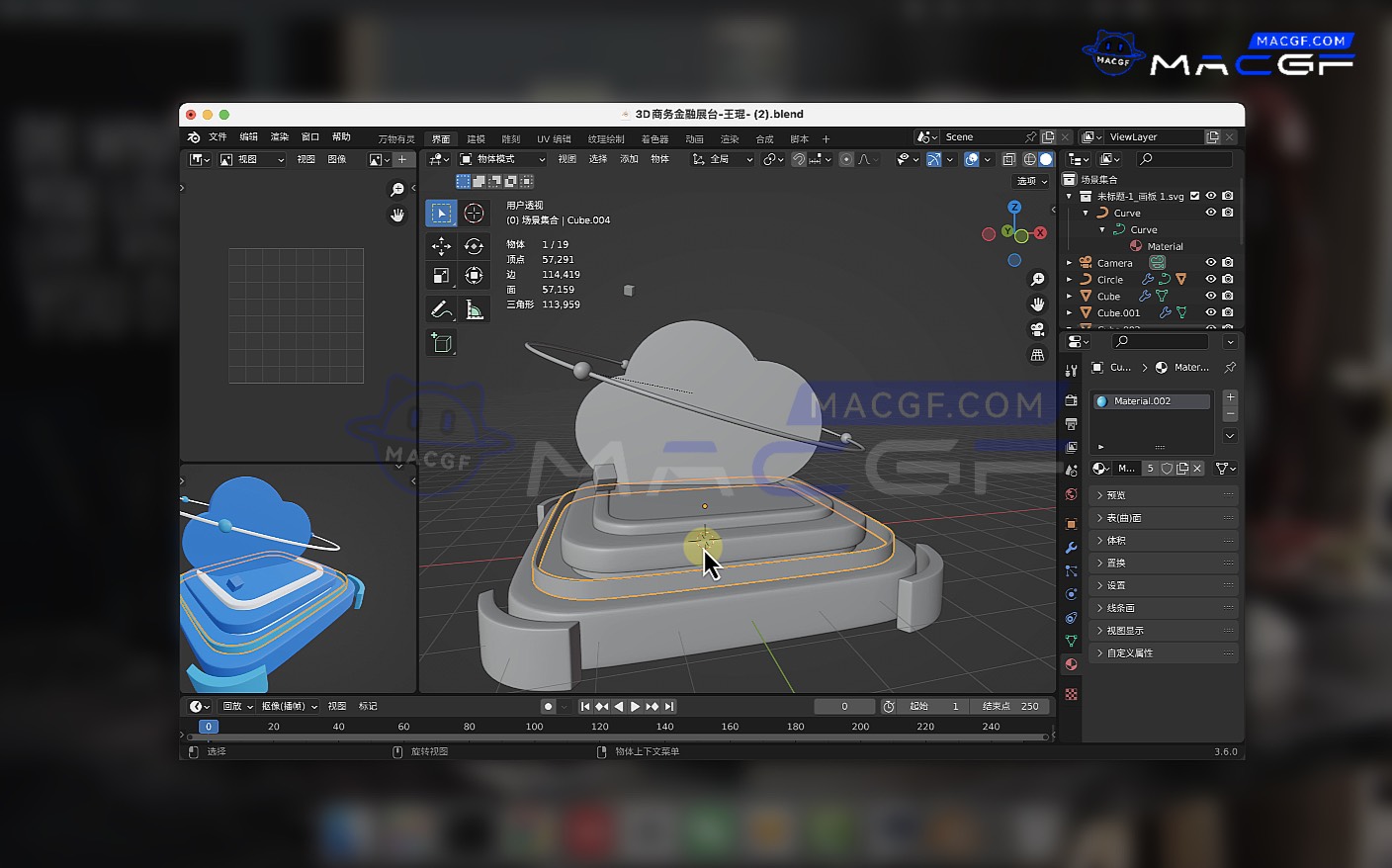
Task: Pick the Measure ruler tool
Action: pyautogui.click(x=474, y=309)
